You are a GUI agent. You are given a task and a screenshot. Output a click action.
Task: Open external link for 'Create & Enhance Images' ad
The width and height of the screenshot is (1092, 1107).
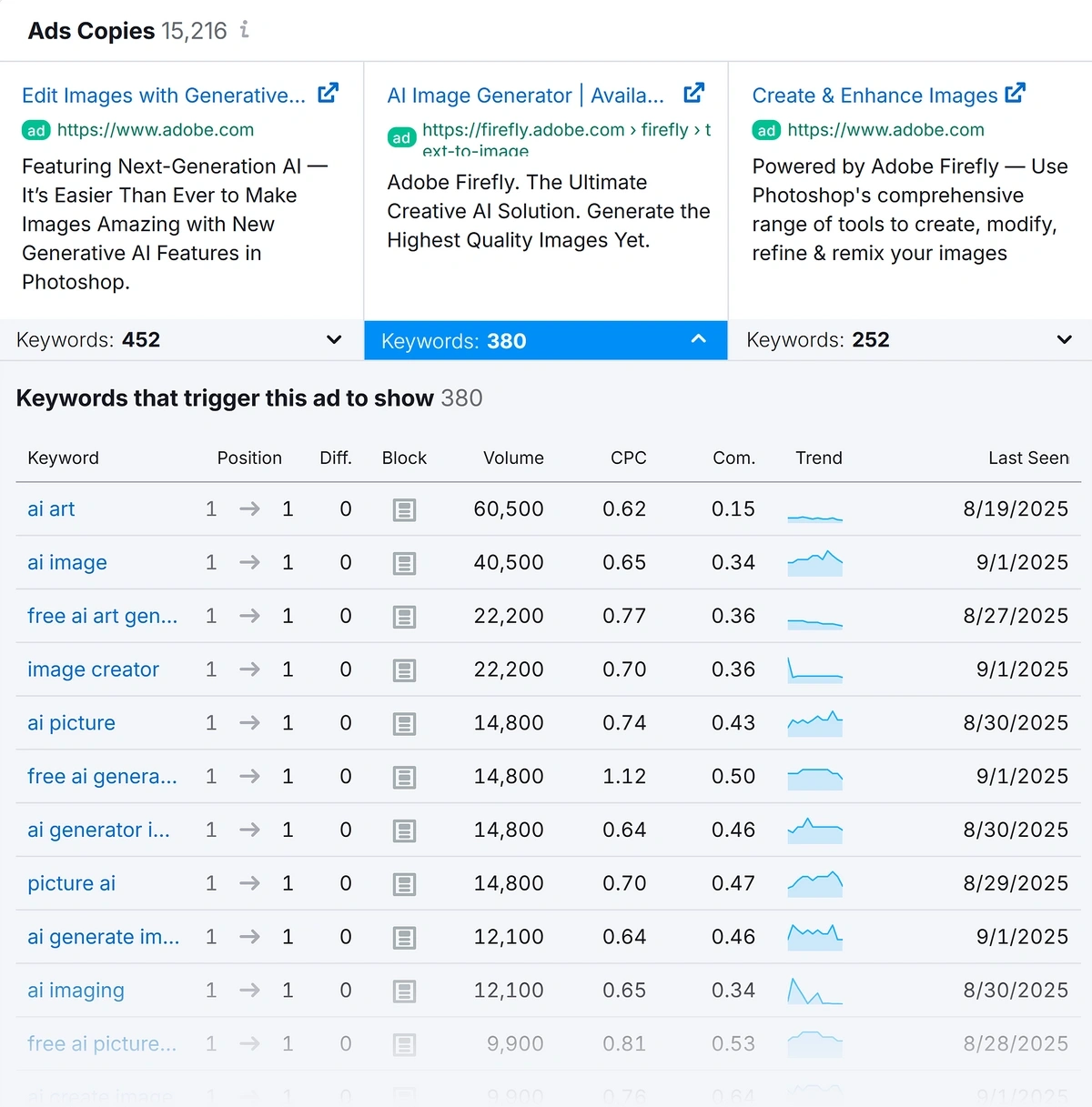[1016, 93]
